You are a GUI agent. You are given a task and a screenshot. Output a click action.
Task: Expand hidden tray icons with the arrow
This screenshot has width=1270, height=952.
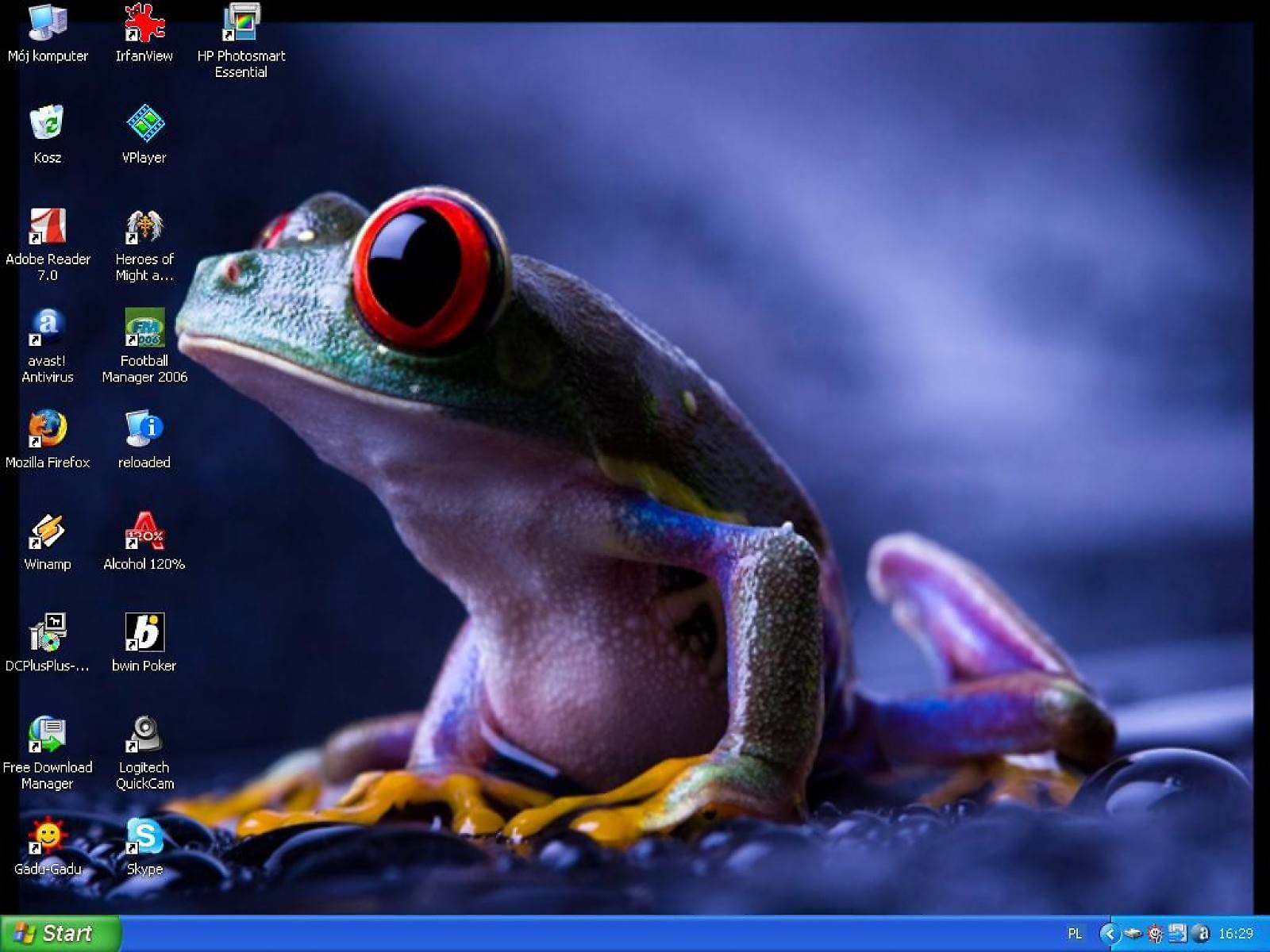(x=1109, y=934)
